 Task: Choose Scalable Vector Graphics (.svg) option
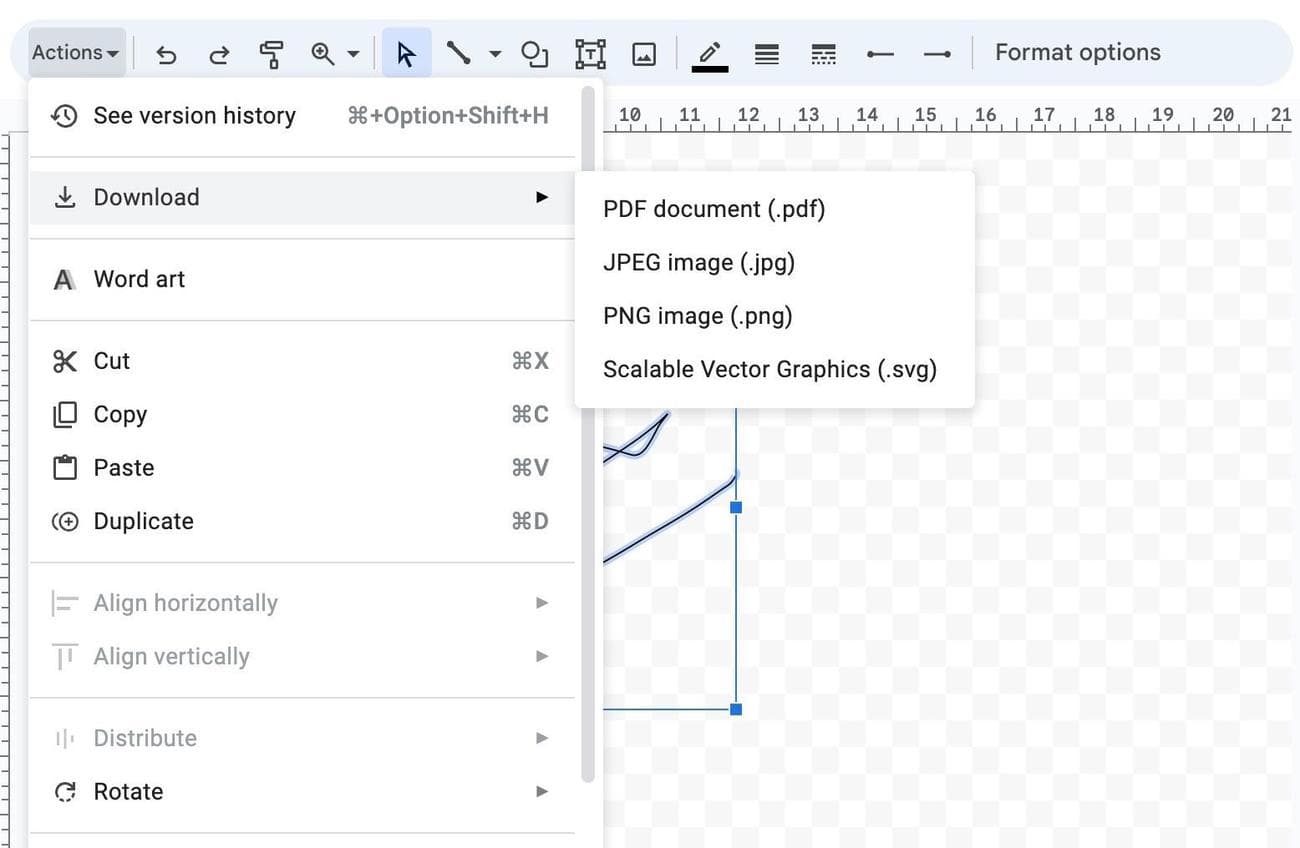point(770,369)
